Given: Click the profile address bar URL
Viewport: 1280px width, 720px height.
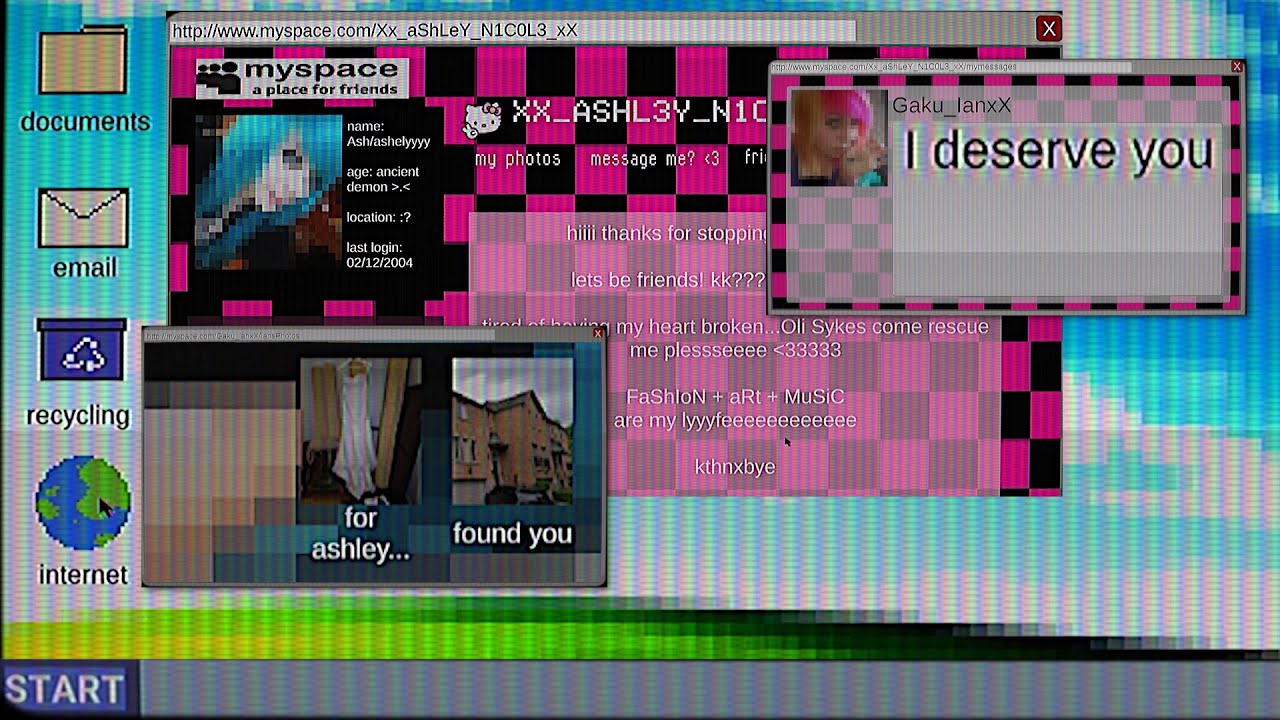Looking at the screenshot, I should (x=514, y=31).
